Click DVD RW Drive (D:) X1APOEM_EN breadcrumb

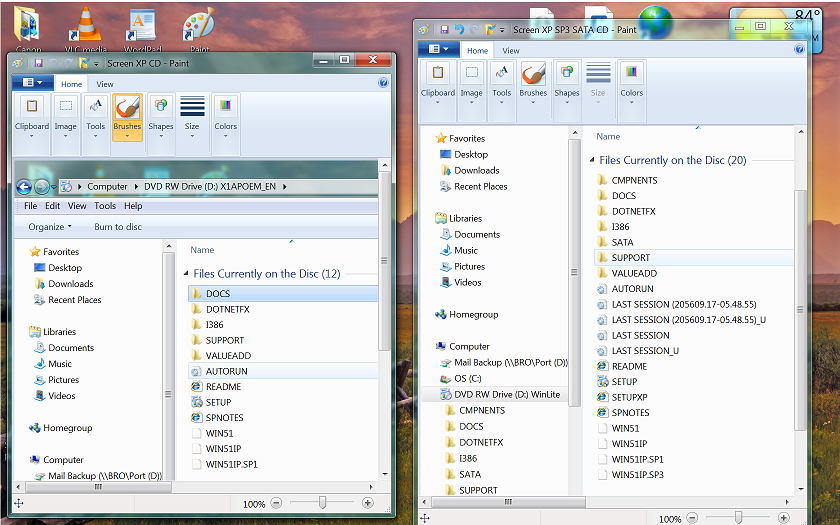coord(210,186)
